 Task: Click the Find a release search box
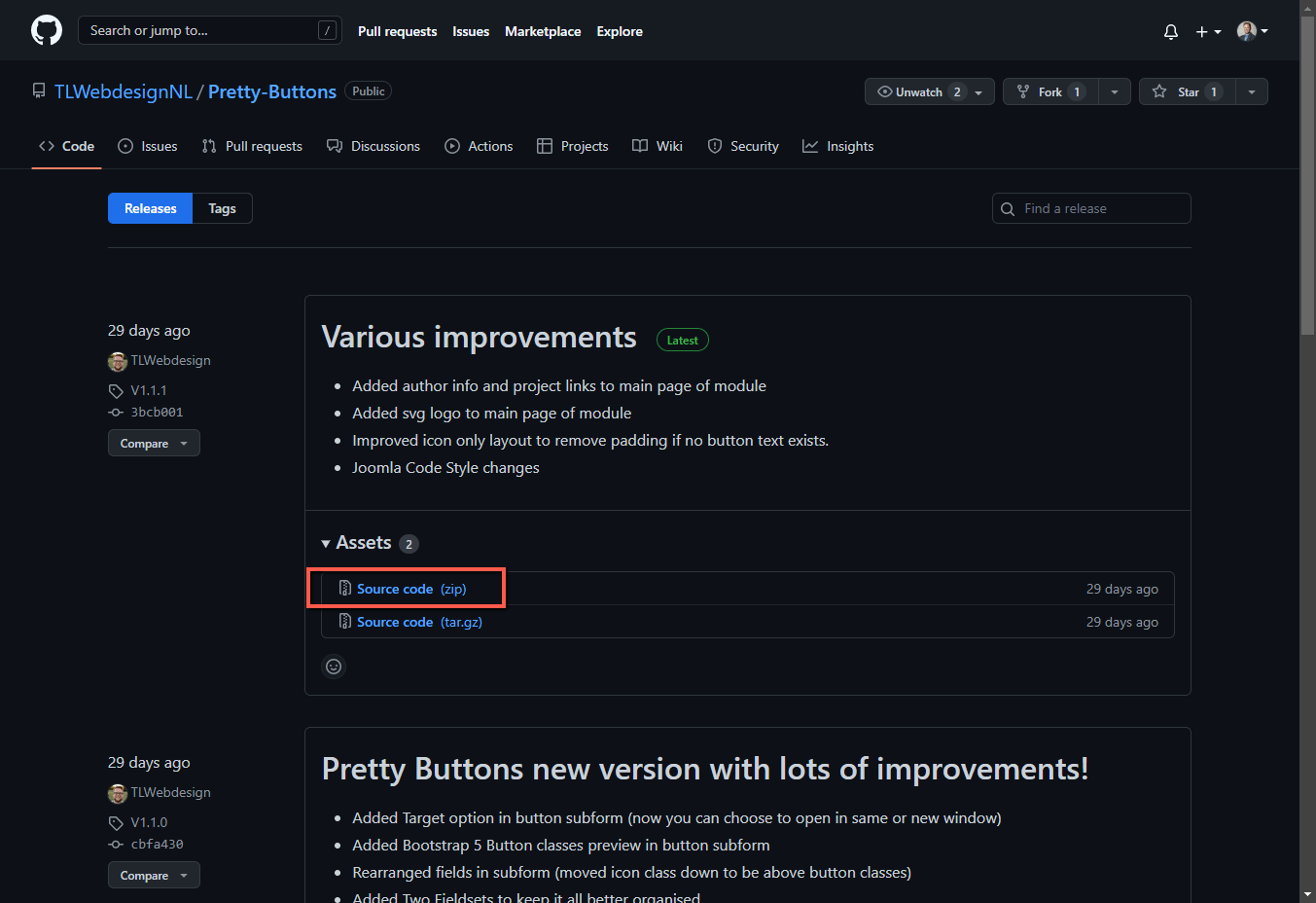coord(1090,207)
